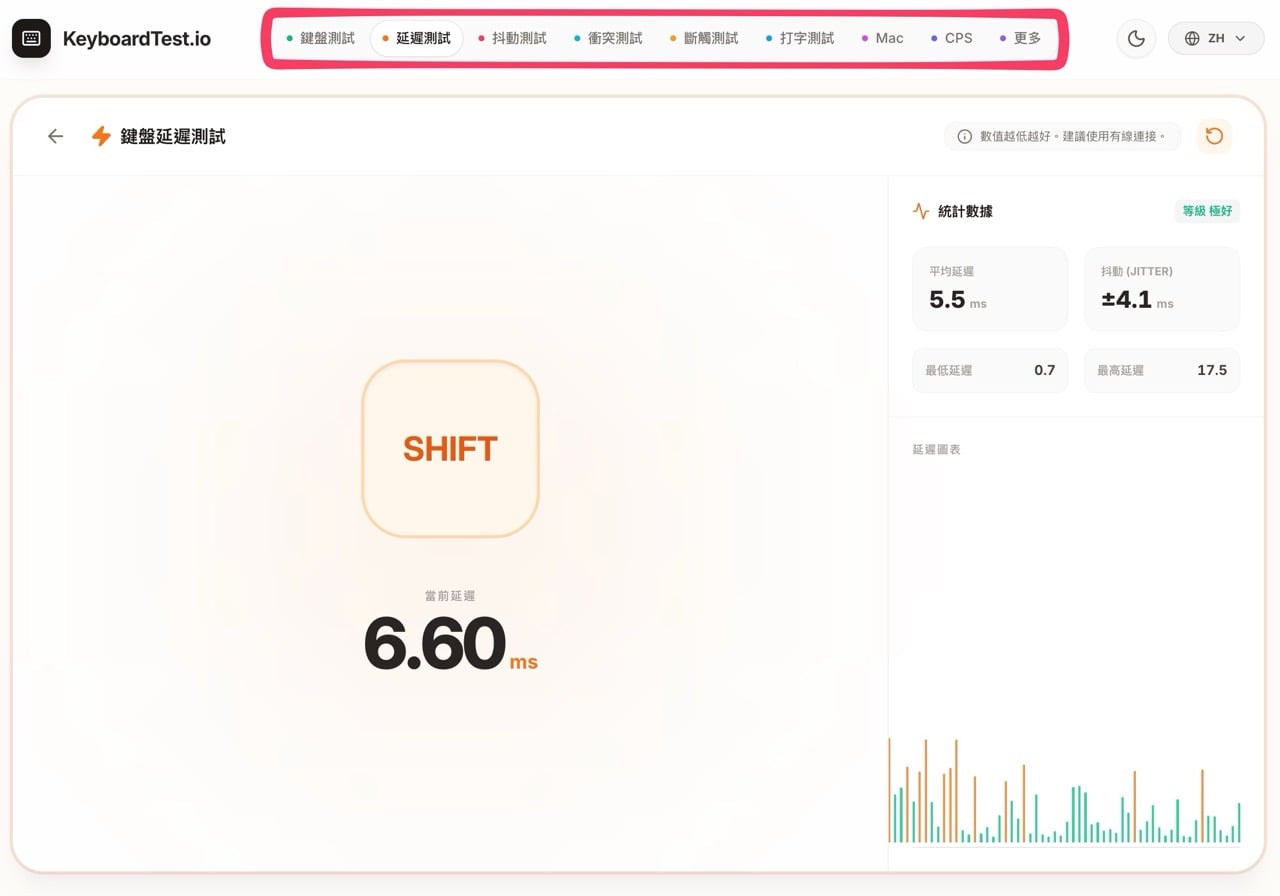1280x896 pixels.
Task: Go to the 衝突測試 tab
Action: pos(608,38)
